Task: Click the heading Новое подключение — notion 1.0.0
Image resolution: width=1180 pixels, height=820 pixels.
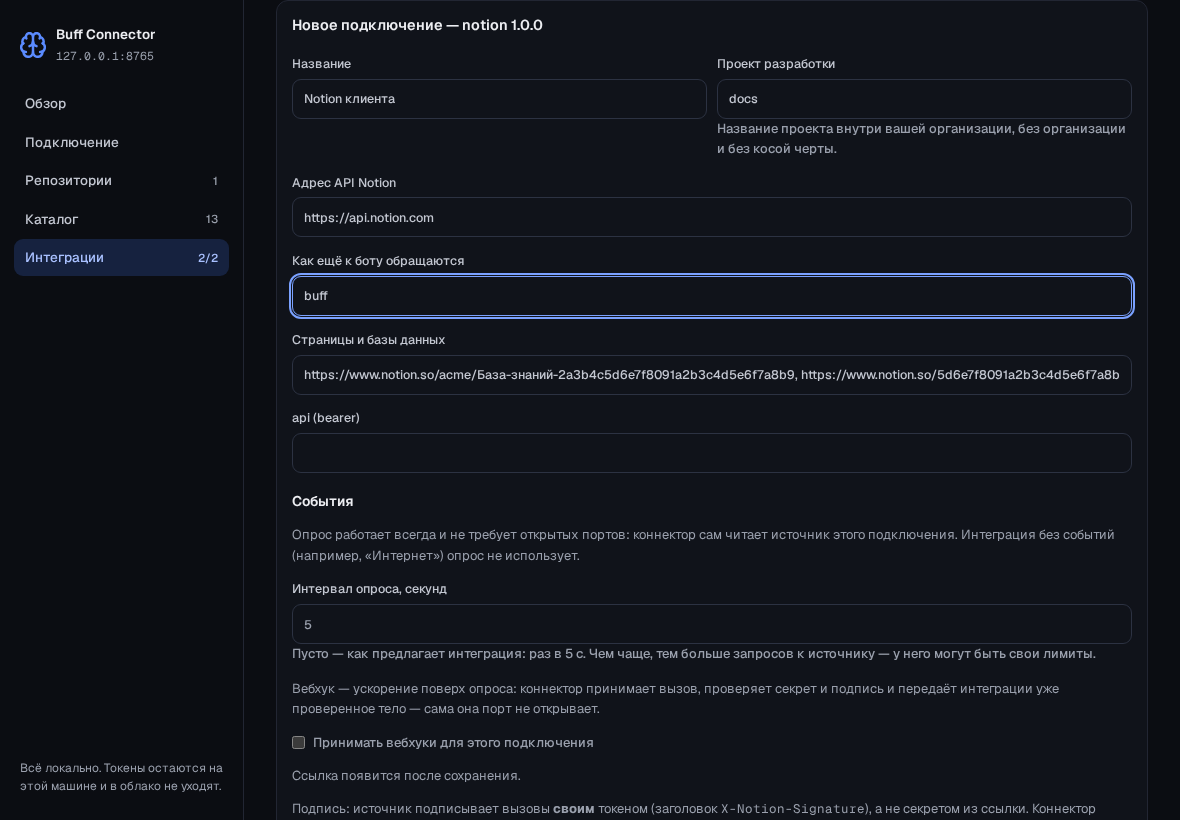Action: coord(417,25)
